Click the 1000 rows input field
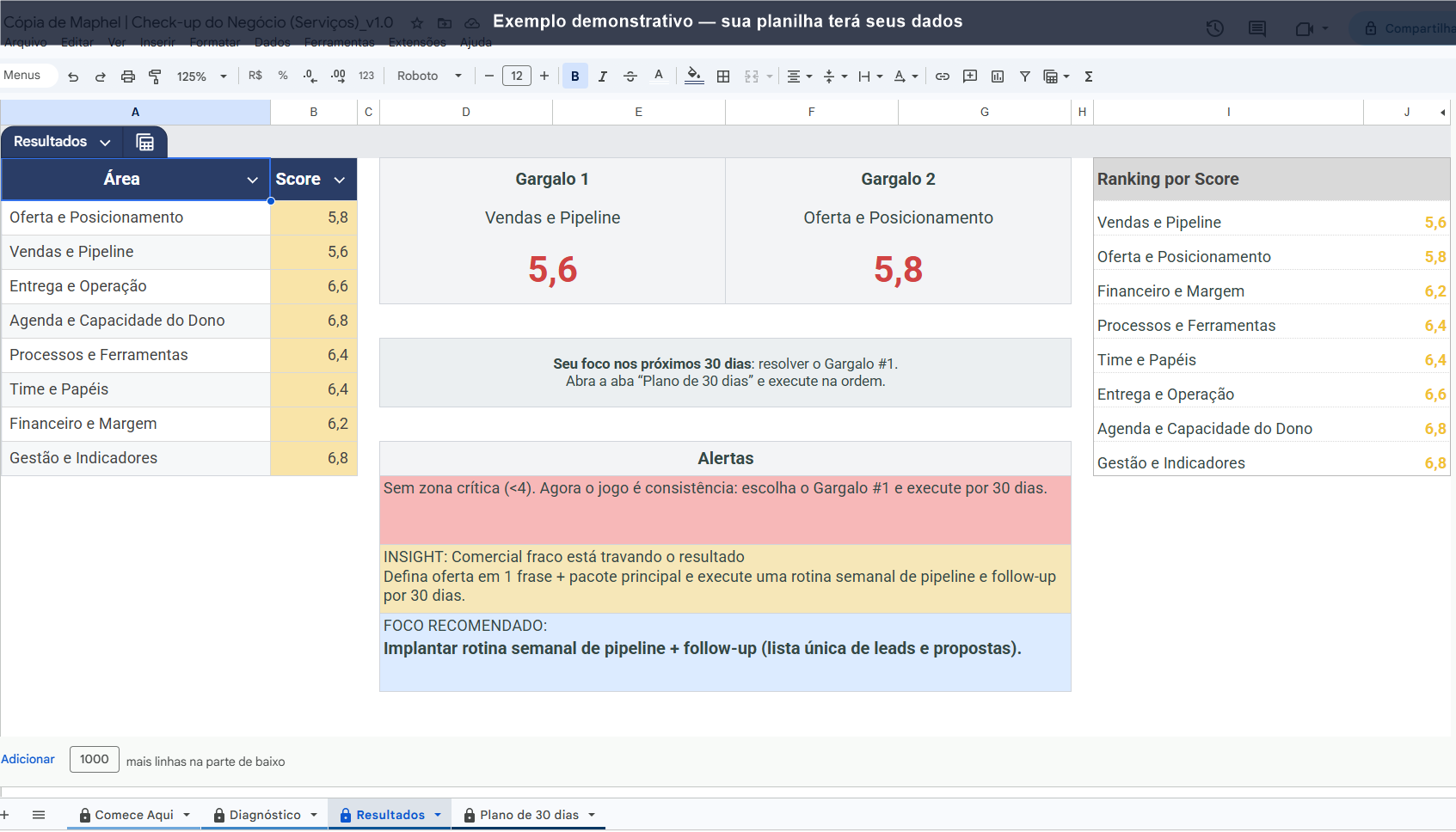Image resolution: width=1456 pixels, height=832 pixels. [95, 759]
